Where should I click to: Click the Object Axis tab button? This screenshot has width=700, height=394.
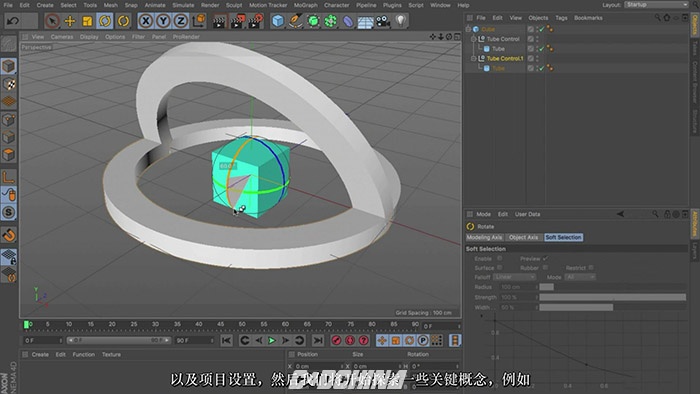tap(523, 237)
